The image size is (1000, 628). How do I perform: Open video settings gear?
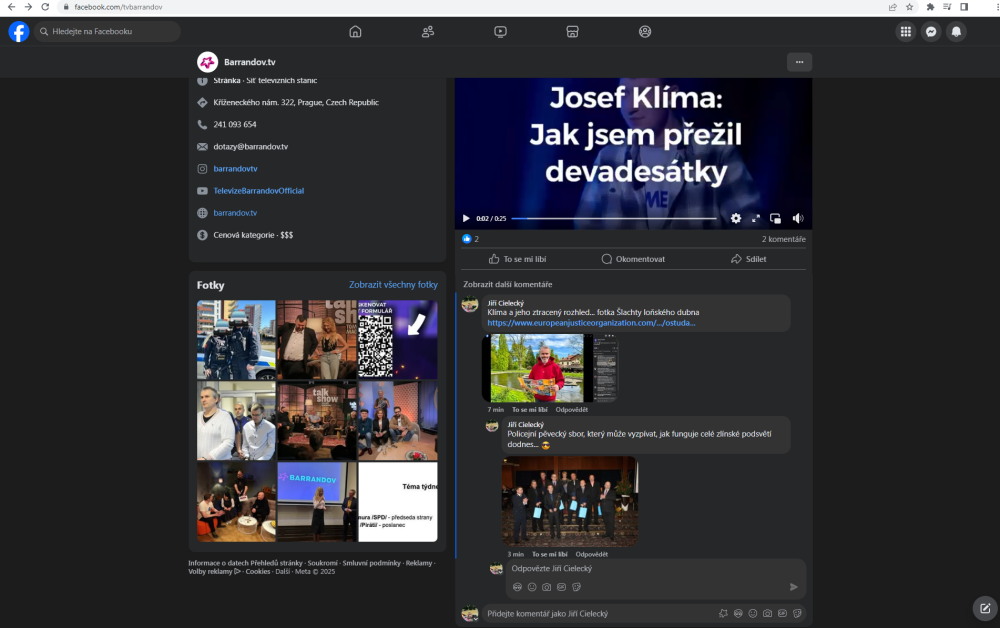[736, 218]
